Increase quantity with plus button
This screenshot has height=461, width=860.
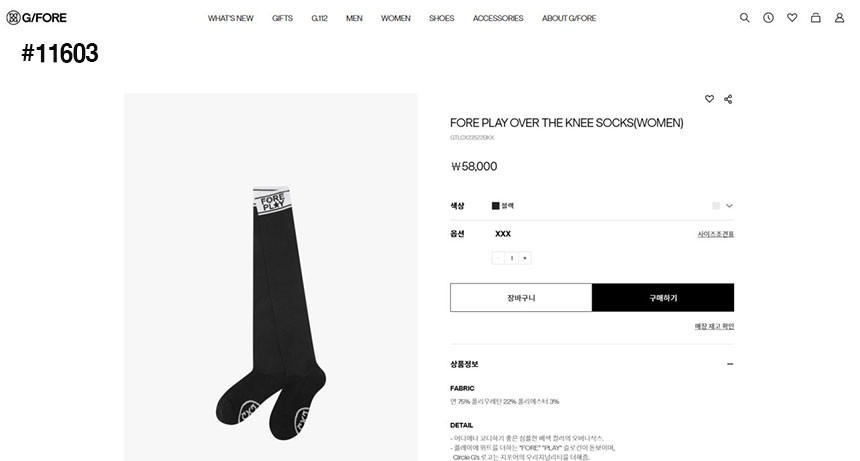525,258
